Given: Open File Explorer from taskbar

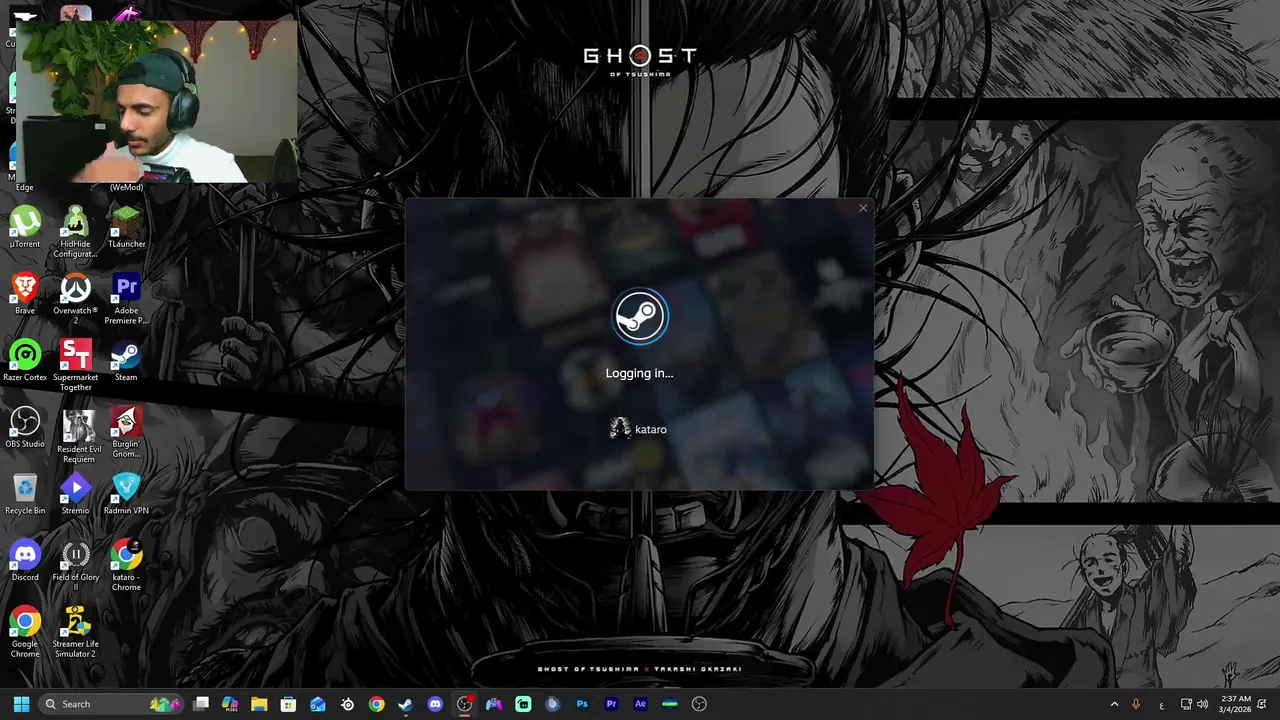Looking at the screenshot, I should tap(259, 704).
